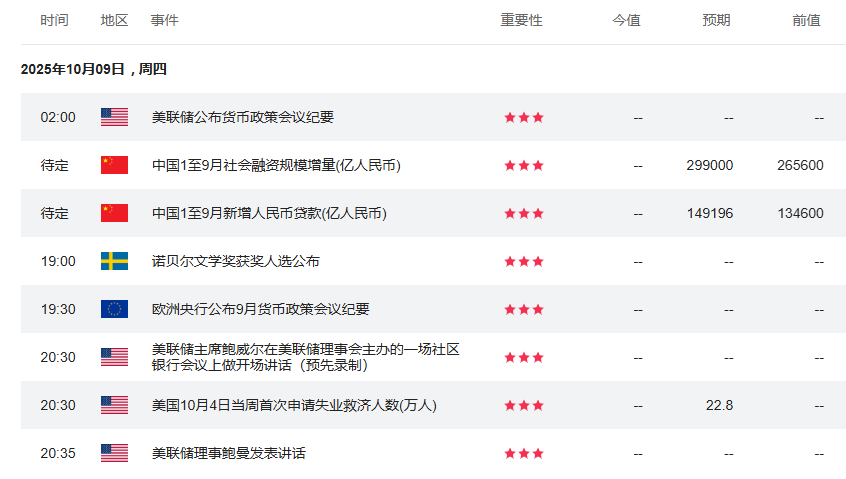Click the US flag beside 首次申请失业救济人数 event

coord(114,405)
